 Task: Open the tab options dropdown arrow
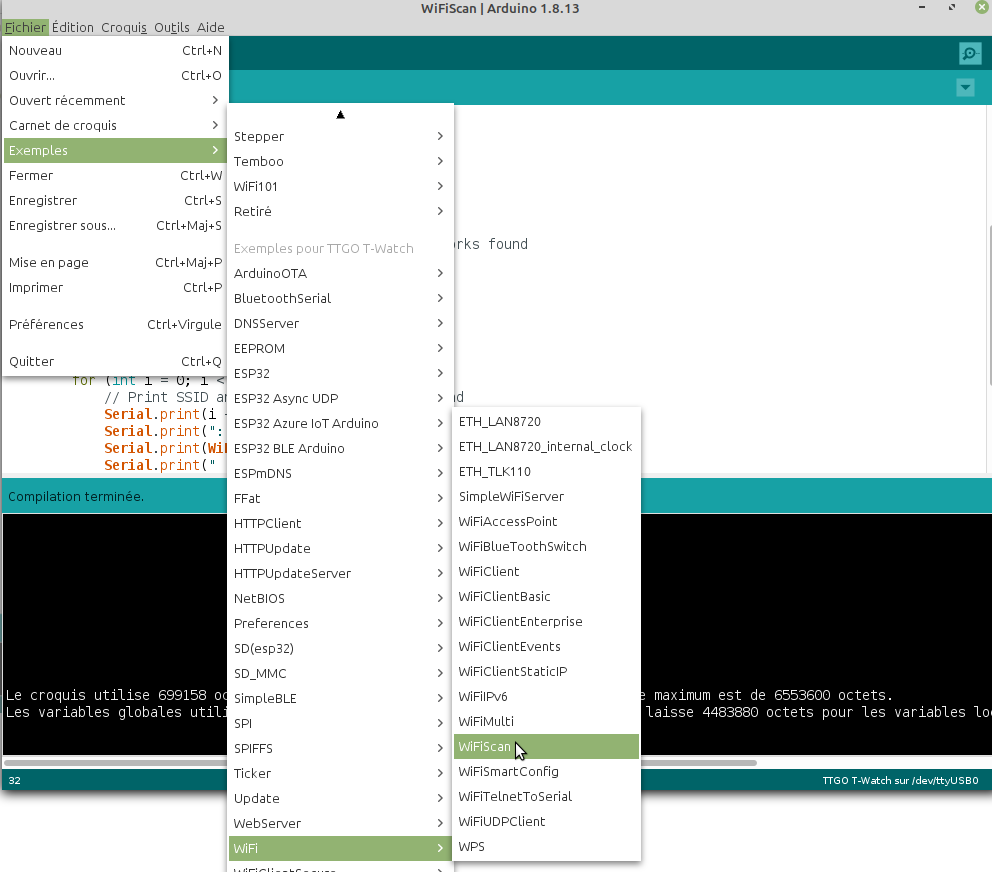click(965, 87)
